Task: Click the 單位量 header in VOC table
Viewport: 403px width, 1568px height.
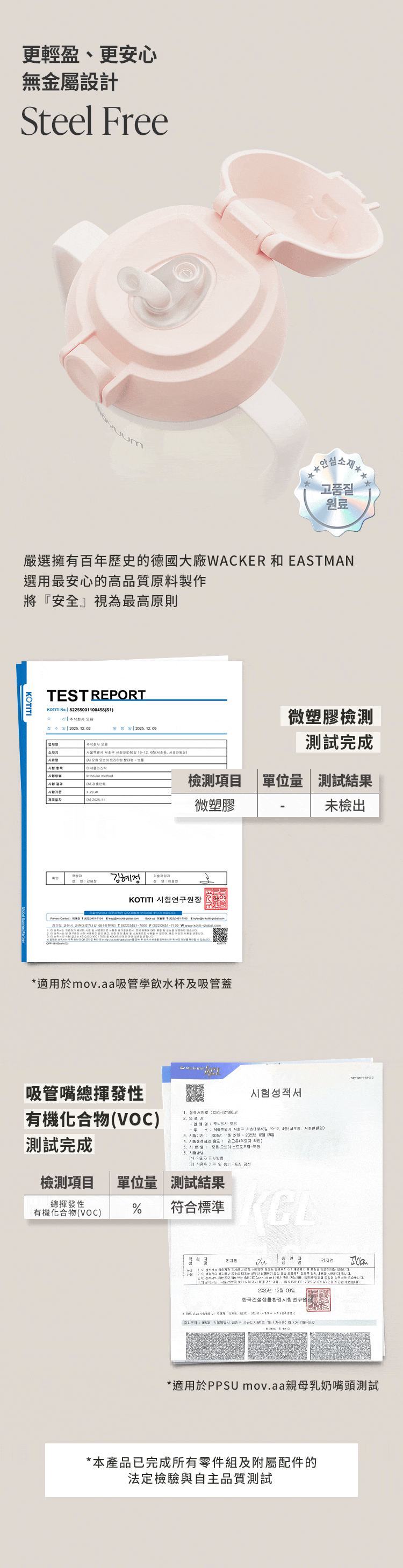Action: [136, 1183]
